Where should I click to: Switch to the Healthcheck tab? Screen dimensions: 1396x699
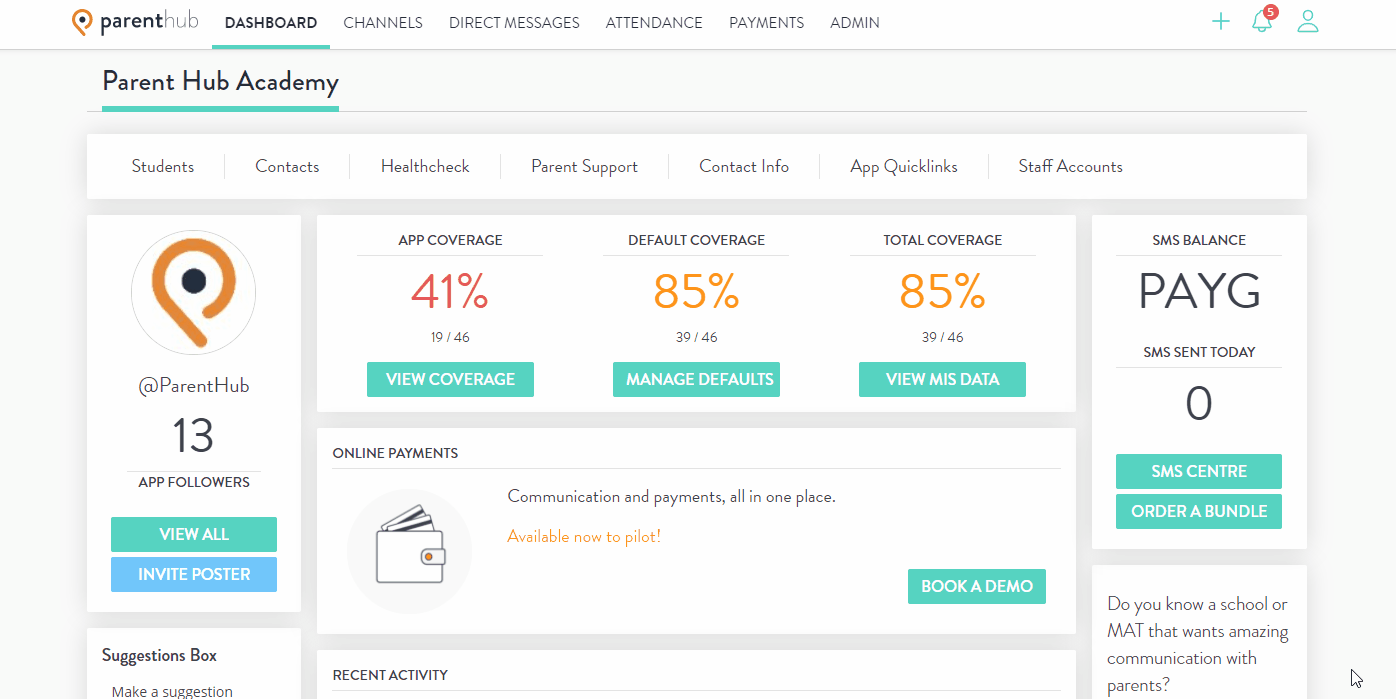tap(425, 167)
